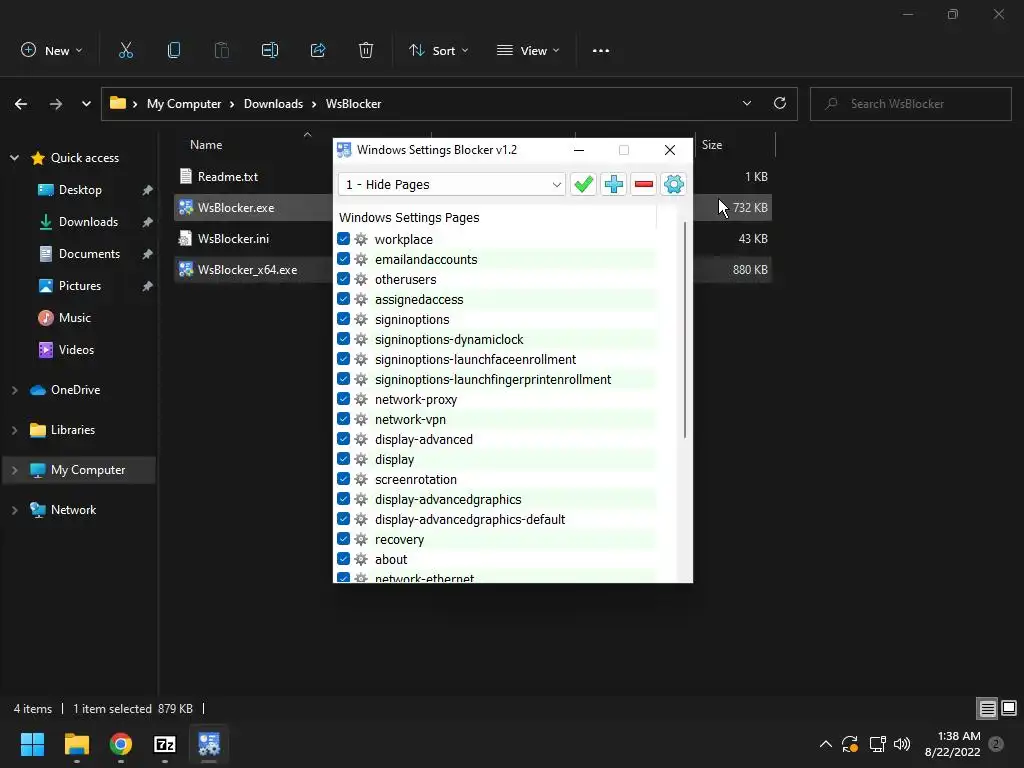
Task: Add a new page with the blue plus button
Action: (613, 184)
